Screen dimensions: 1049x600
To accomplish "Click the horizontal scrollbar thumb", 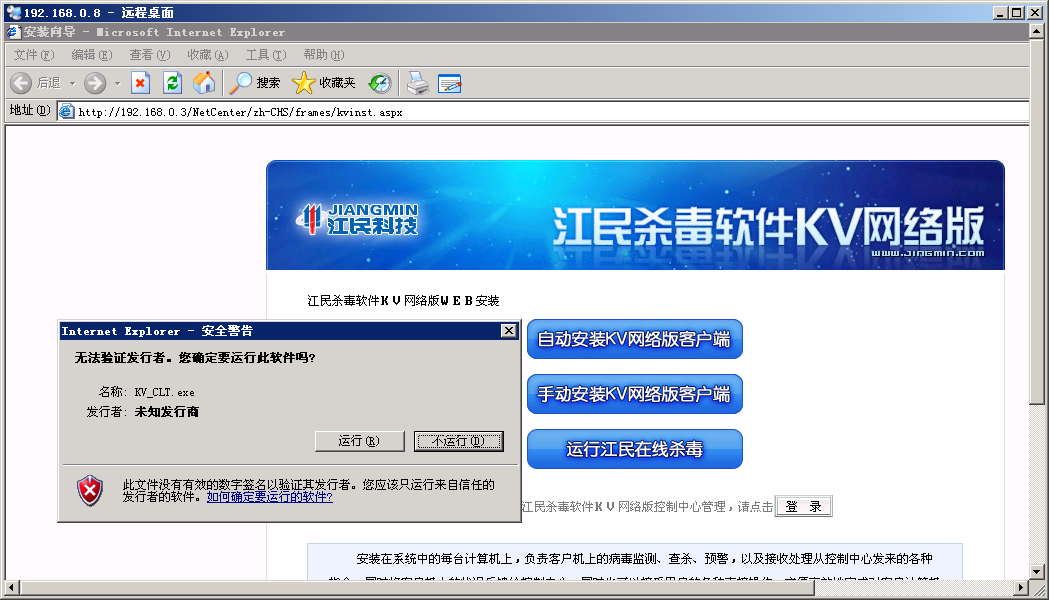I will coord(417,588).
